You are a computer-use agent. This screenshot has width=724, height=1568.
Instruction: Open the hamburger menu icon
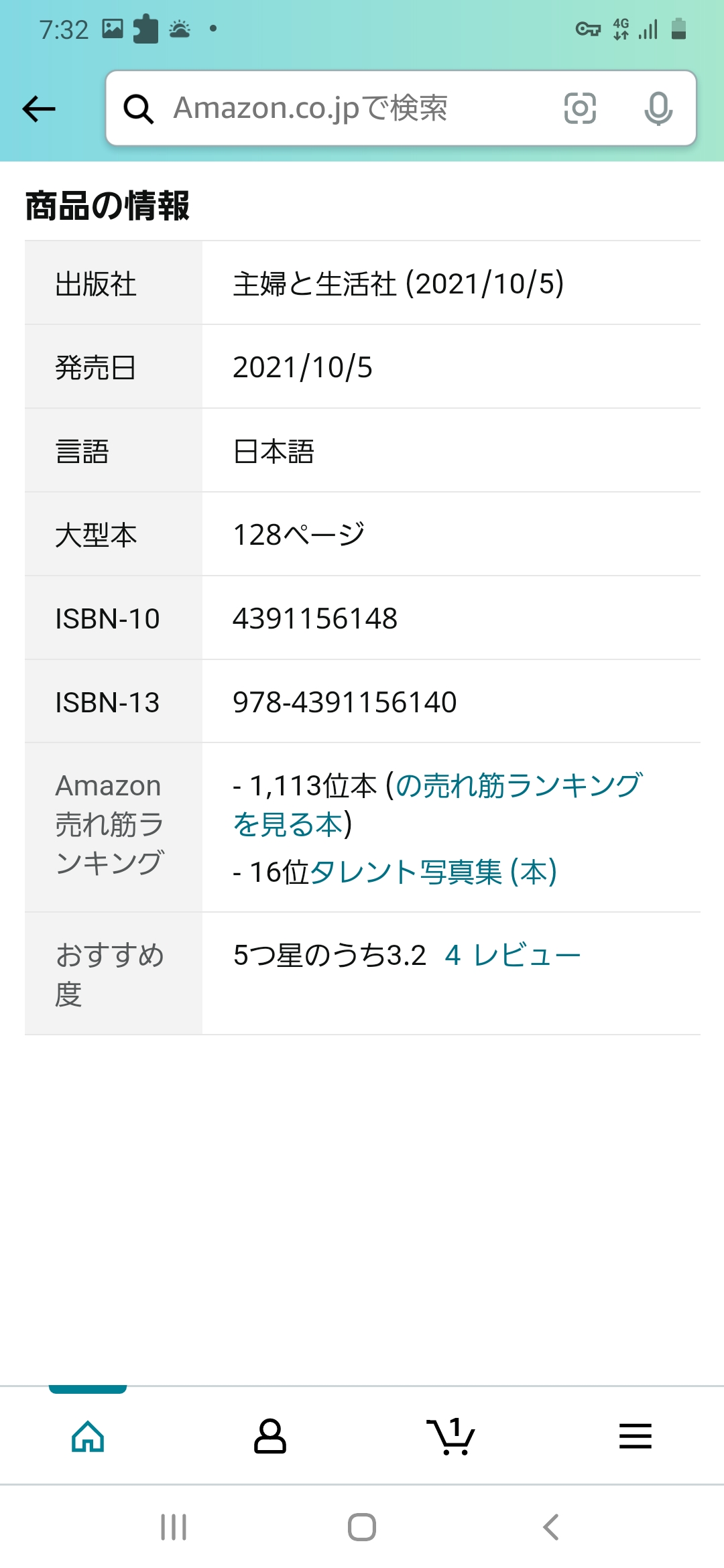point(635,1436)
